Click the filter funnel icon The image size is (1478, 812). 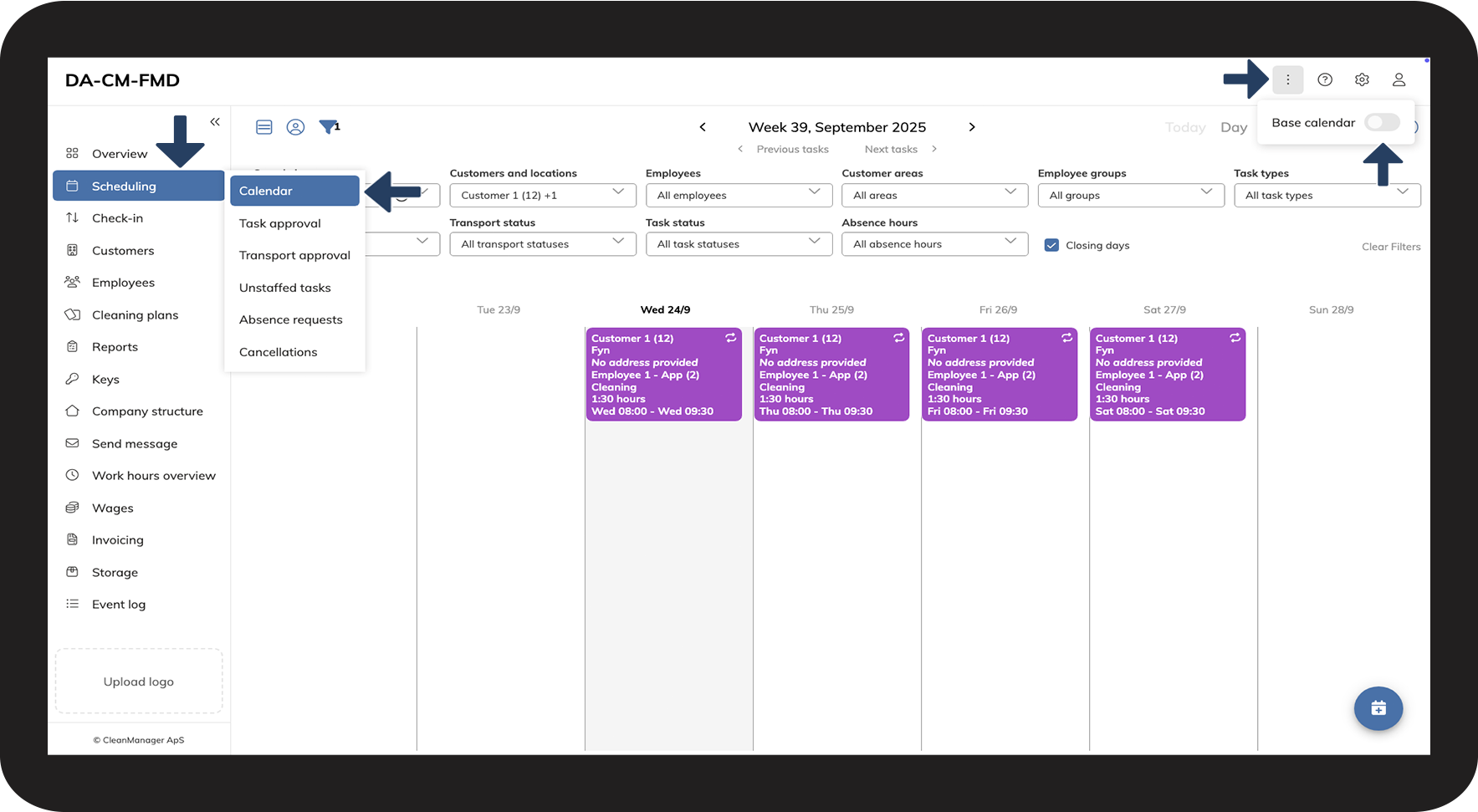coord(328,127)
